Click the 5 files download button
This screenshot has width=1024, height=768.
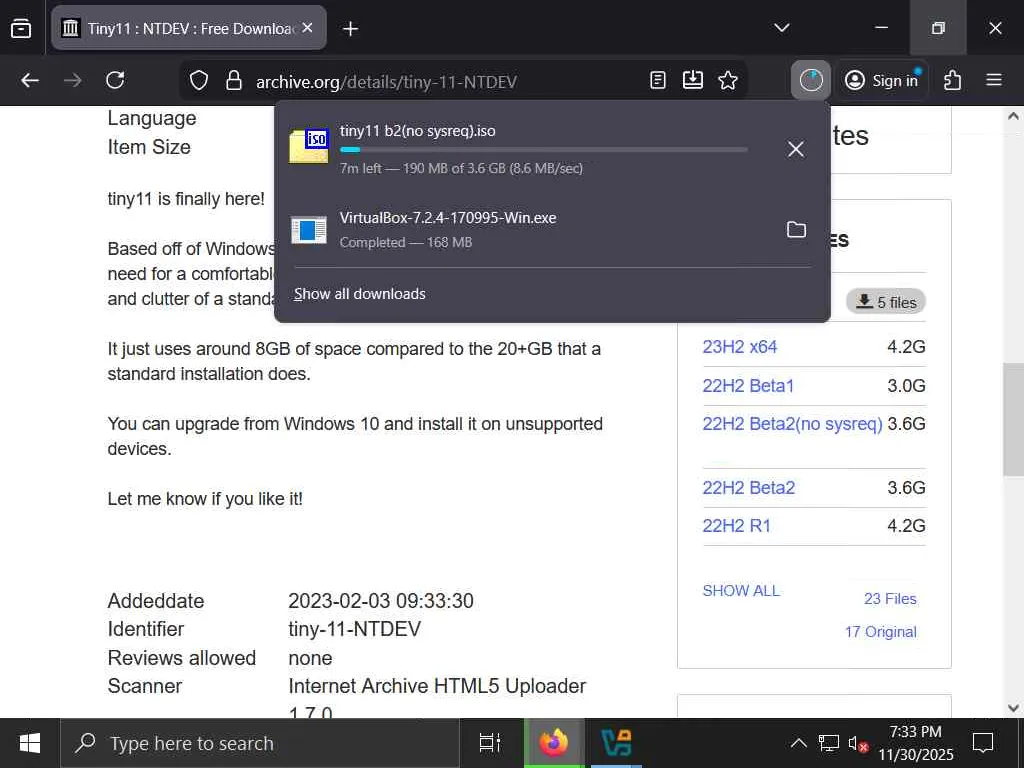[x=886, y=302]
